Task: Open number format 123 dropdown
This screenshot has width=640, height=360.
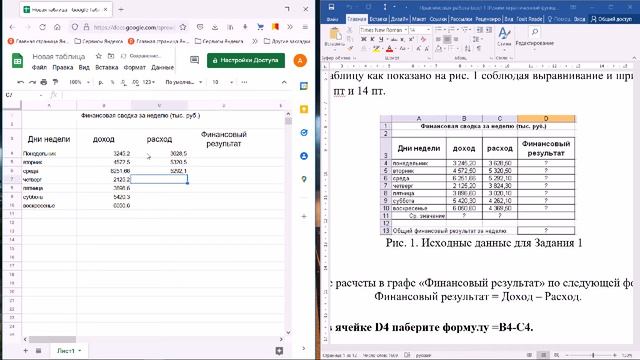Action: (149, 82)
